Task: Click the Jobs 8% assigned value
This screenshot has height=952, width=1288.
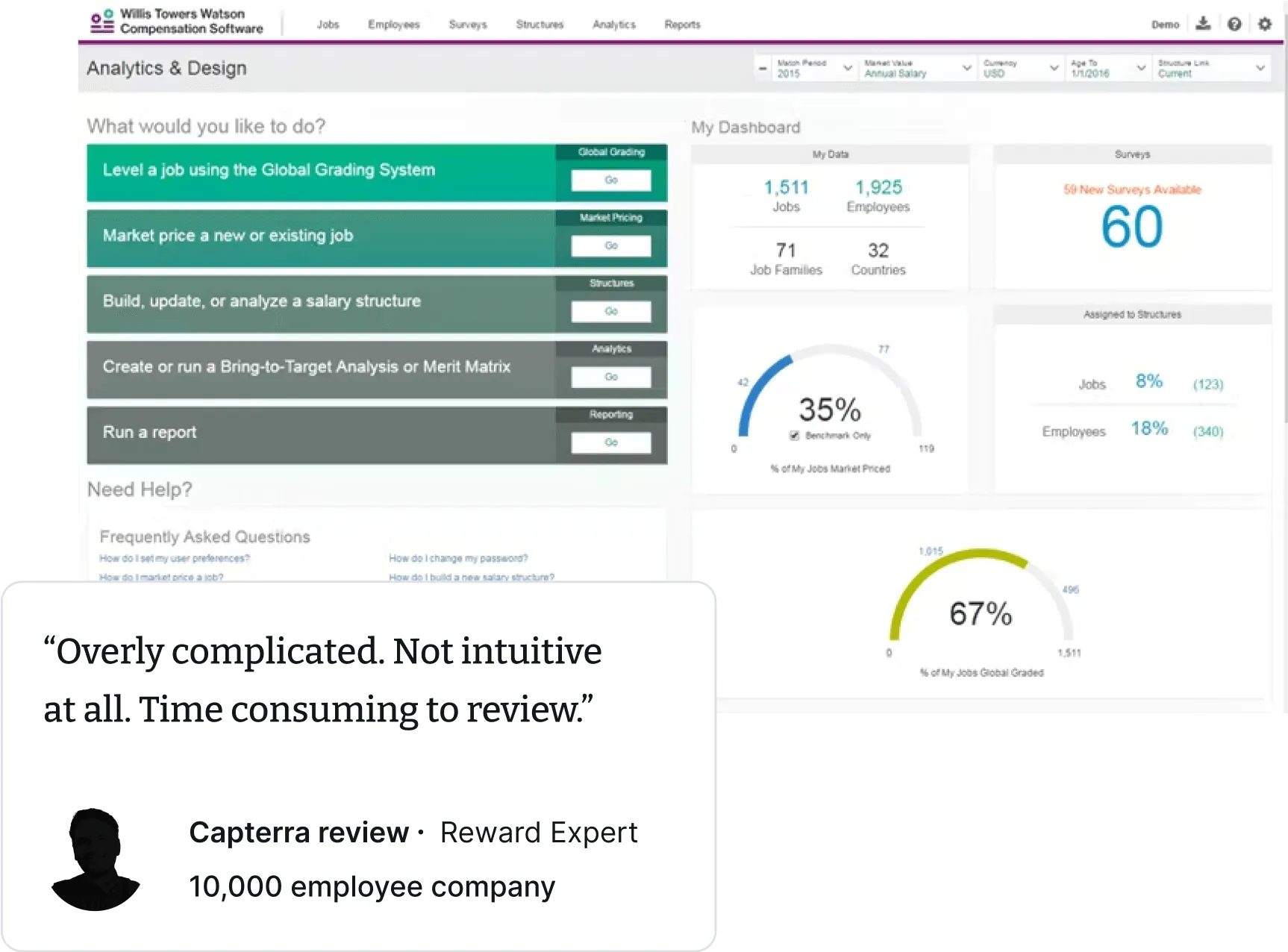Action: coord(1149,381)
